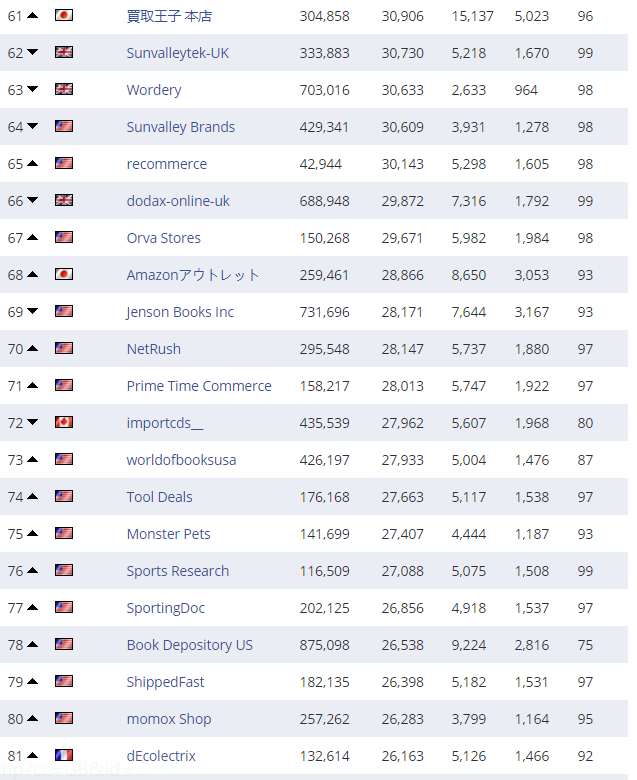
Task: Open the Orva Stores seller page
Action: pos(163,238)
